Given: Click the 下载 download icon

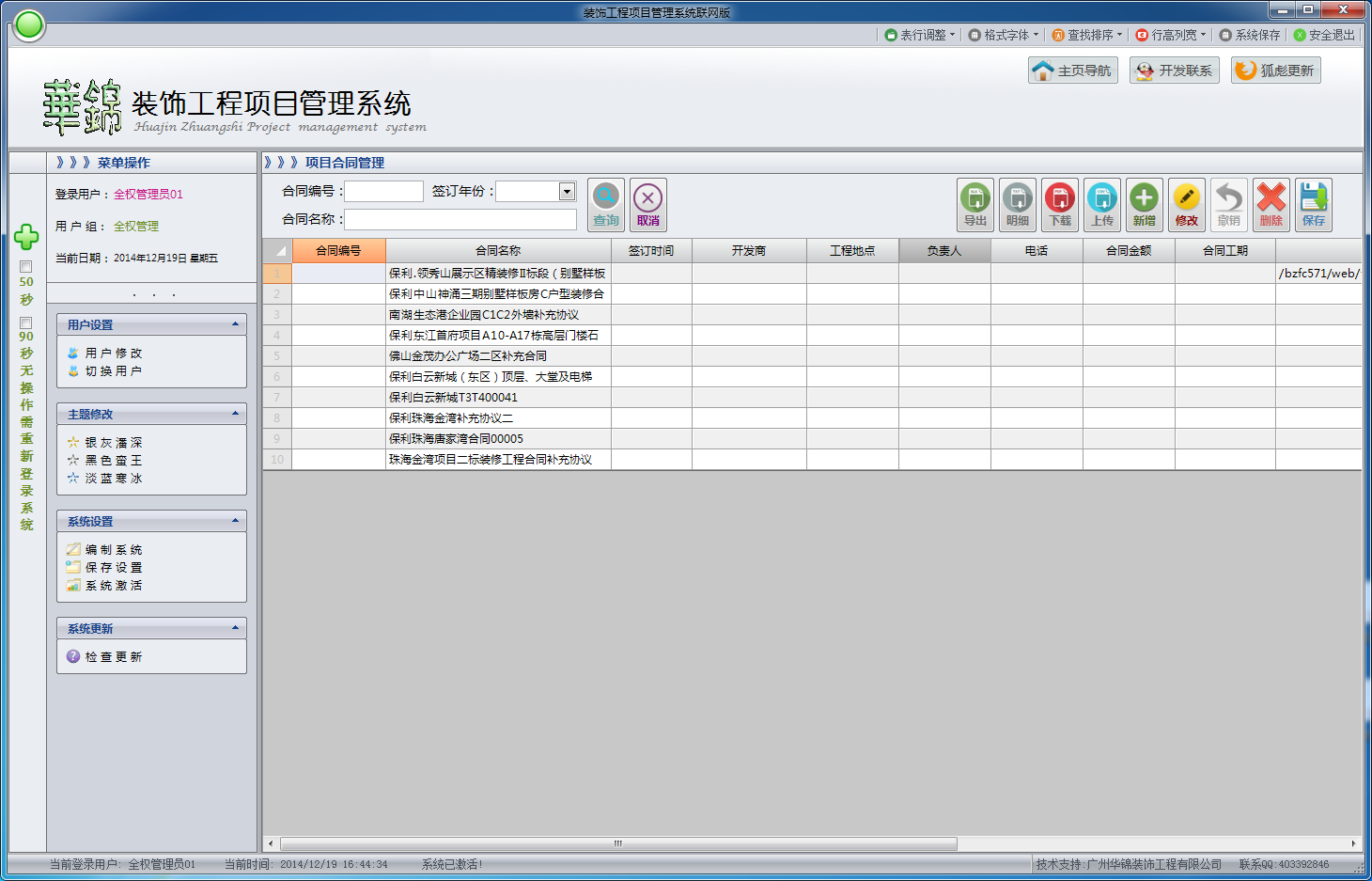Looking at the screenshot, I should [1060, 204].
